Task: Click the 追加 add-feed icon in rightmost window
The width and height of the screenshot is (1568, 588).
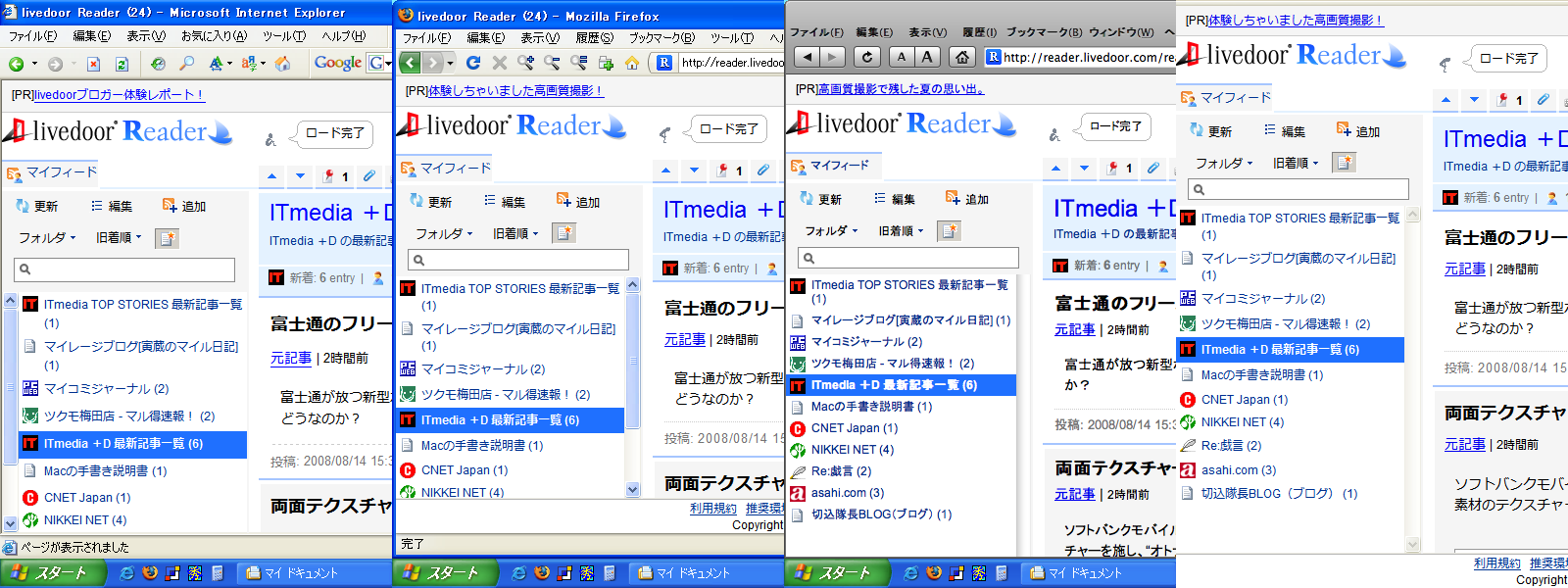Action: [x=1344, y=129]
